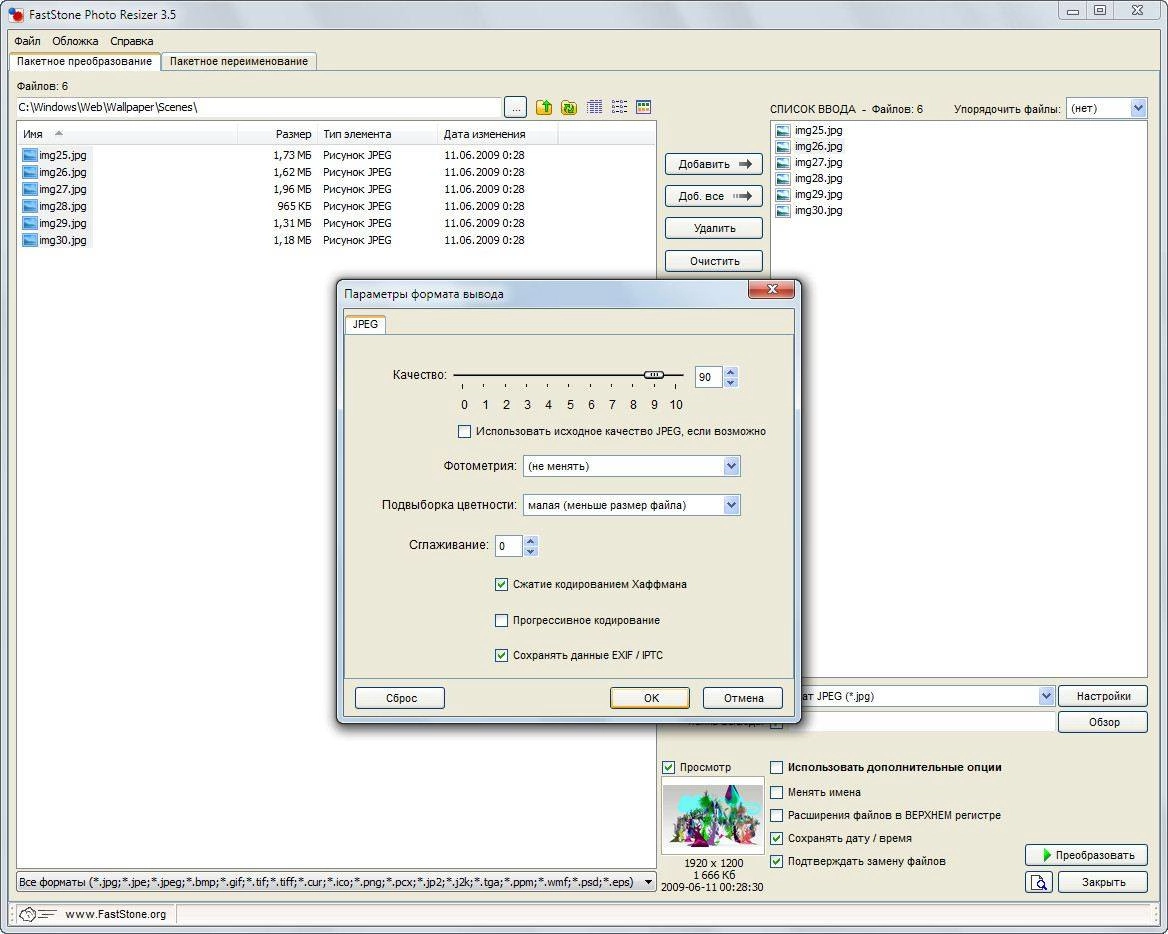1168x934 pixels.
Task: Click img30.jpg icon in the input list
Action: click(x=783, y=211)
